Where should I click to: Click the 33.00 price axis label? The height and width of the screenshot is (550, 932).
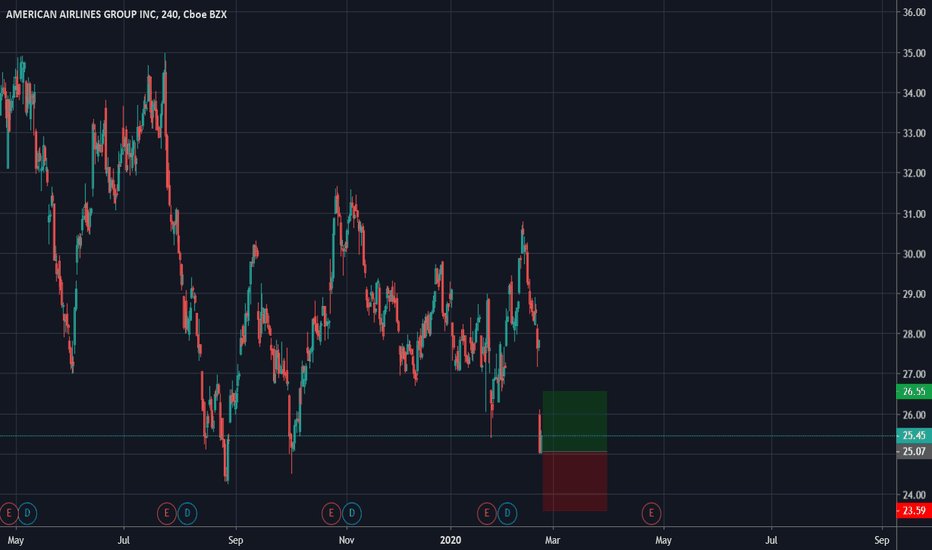(x=914, y=133)
